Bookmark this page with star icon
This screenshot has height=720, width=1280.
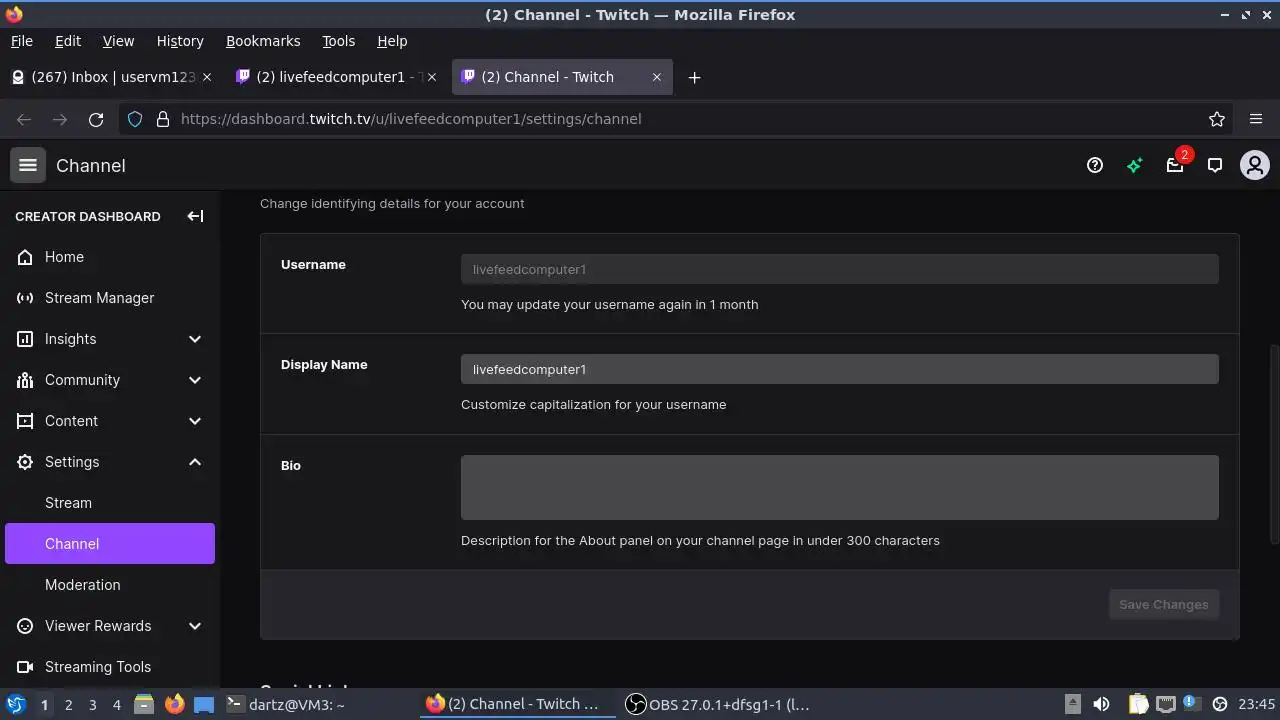[1217, 119]
